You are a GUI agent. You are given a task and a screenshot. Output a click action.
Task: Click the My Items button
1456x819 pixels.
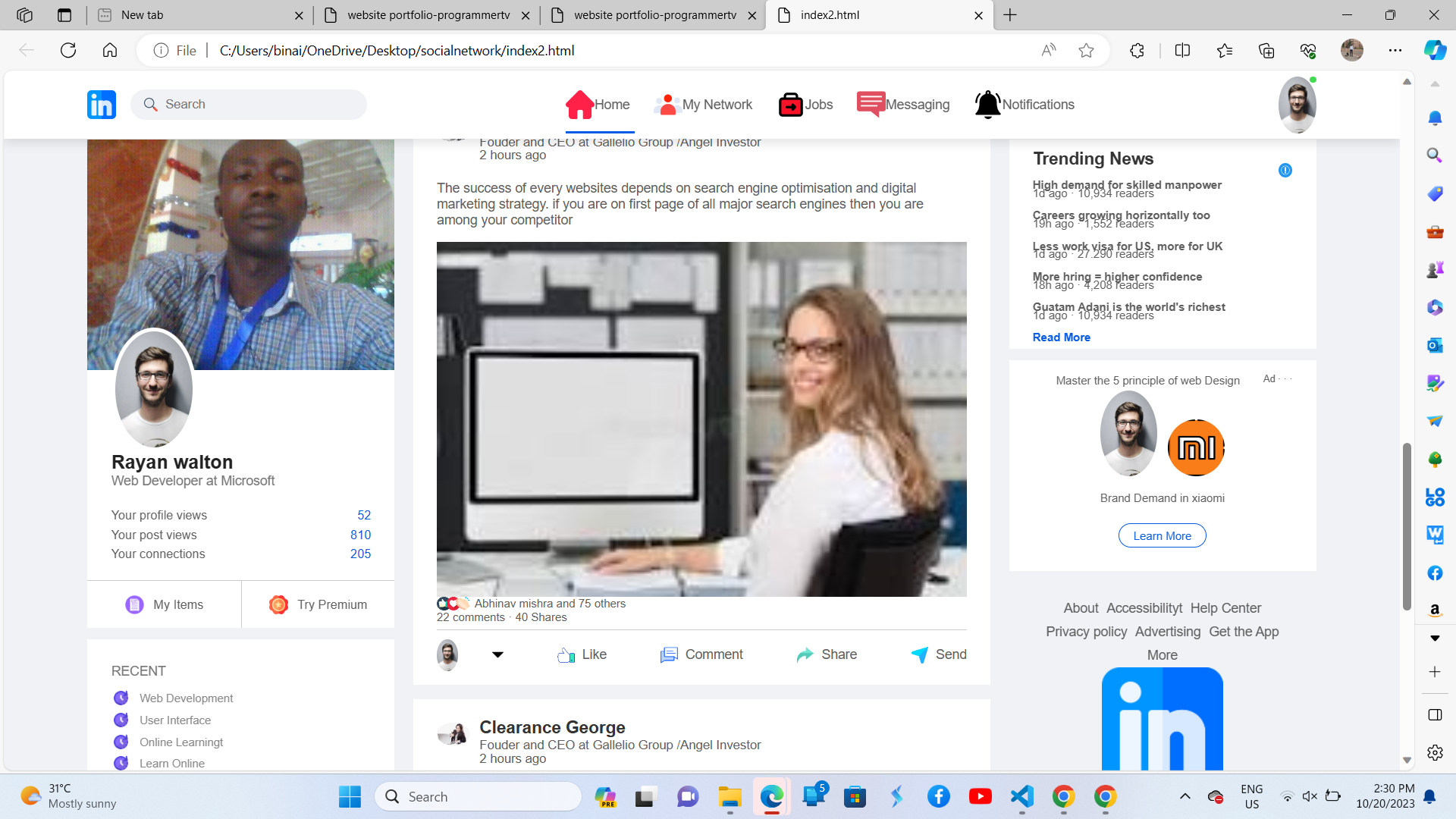[x=165, y=604]
